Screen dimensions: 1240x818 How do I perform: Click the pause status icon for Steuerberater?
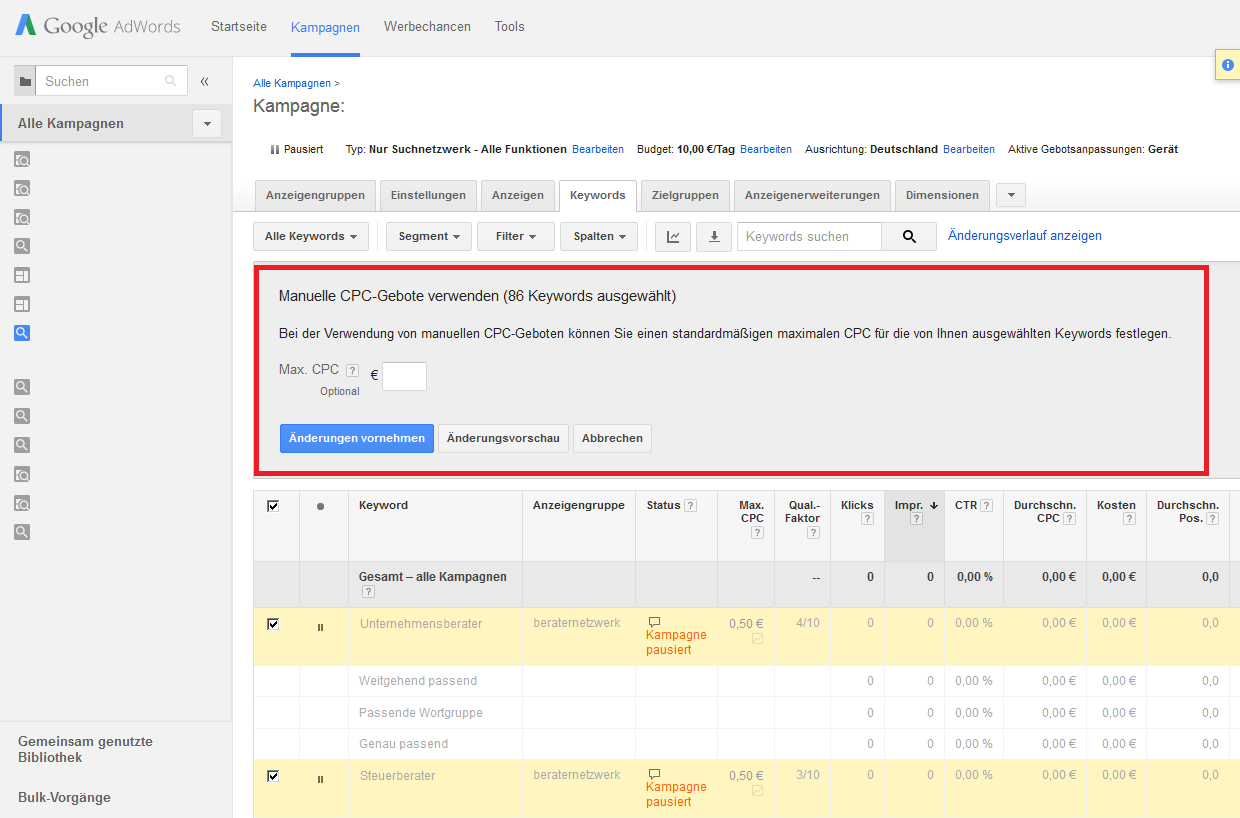pyautogui.click(x=320, y=780)
